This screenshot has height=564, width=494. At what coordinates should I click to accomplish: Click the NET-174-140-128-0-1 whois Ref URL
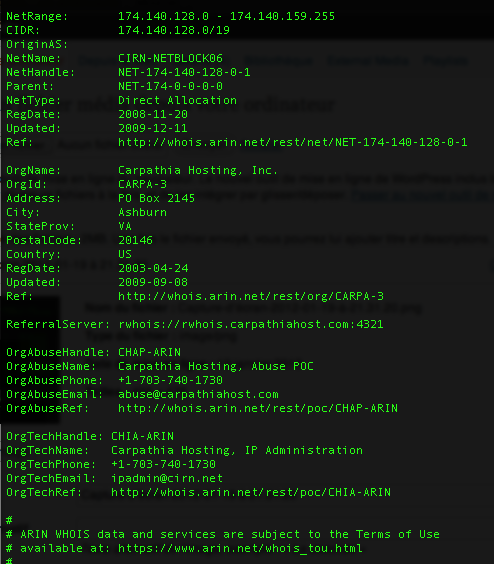coord(293,142)
